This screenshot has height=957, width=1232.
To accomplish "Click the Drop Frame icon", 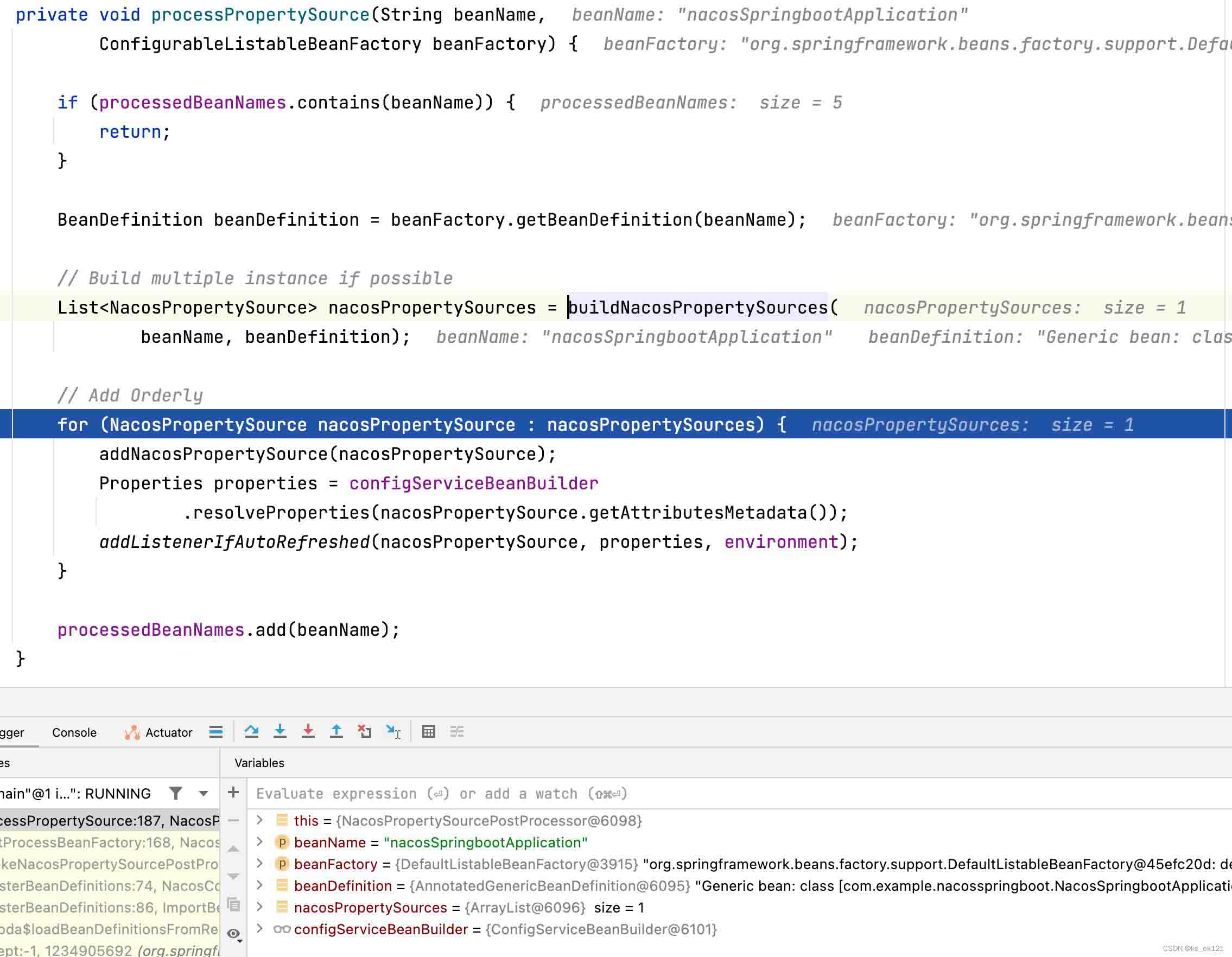I will coord(364,731).
